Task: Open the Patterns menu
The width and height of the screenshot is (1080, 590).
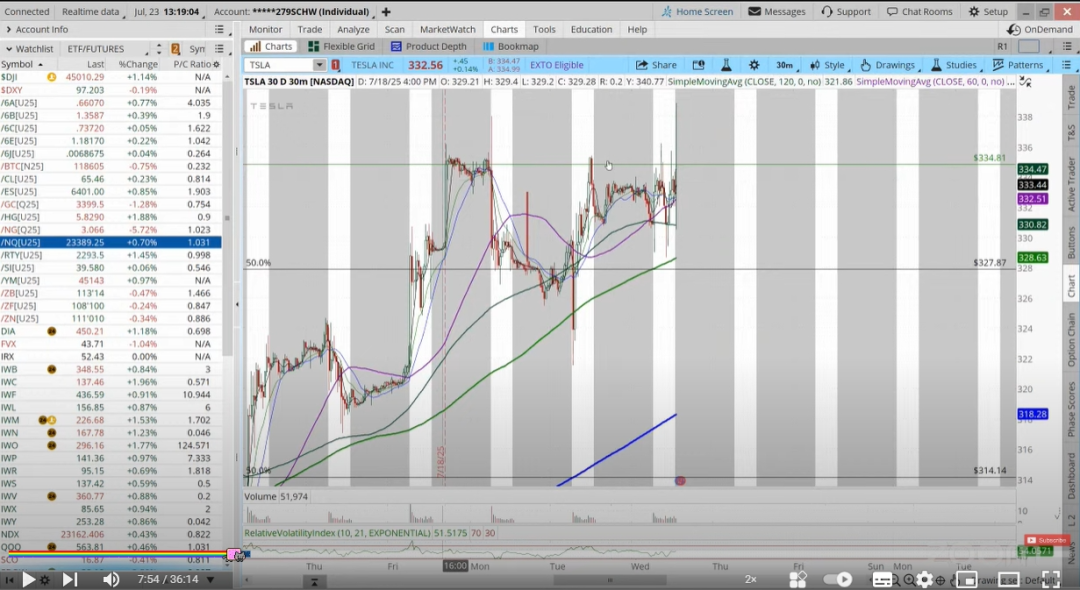Action: coord(1019,65)
